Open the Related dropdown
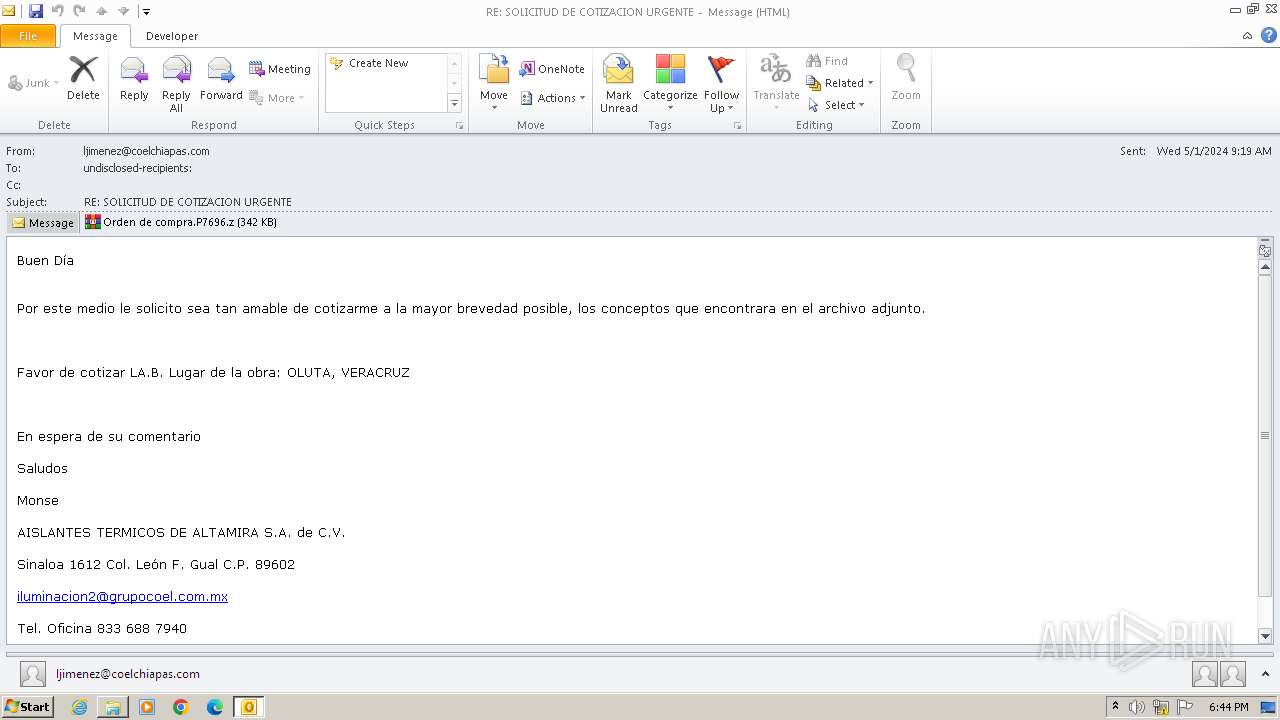1280x720 pixels. (840, 83)
